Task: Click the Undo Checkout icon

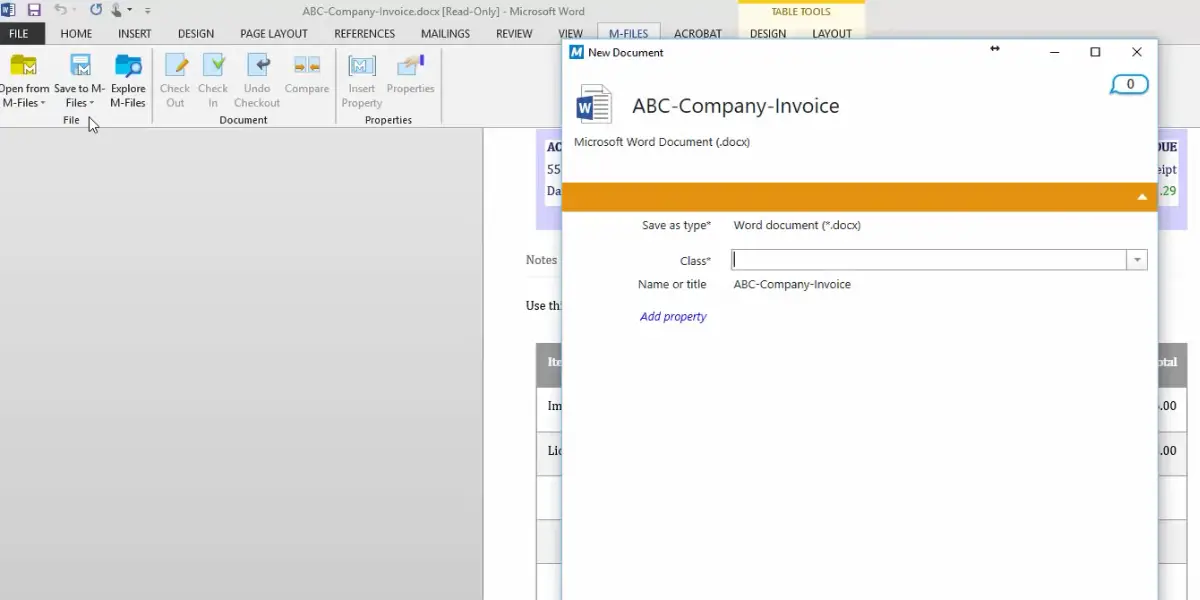Action: tap(257, 67)
